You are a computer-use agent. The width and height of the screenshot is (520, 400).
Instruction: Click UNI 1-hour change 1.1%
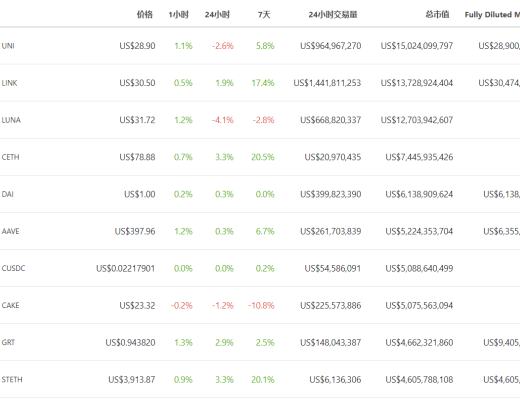click(183, 46)
